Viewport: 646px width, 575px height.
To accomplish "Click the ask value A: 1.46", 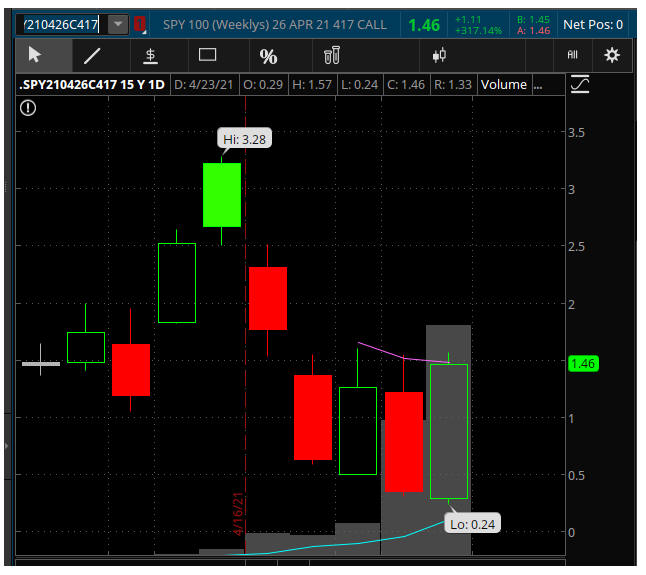I will [533, 30].
